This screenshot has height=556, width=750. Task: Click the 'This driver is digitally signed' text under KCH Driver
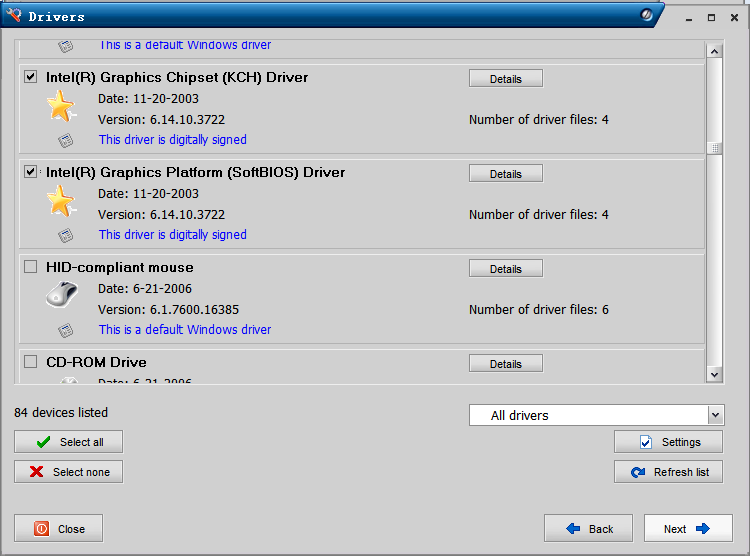[173, 140]
